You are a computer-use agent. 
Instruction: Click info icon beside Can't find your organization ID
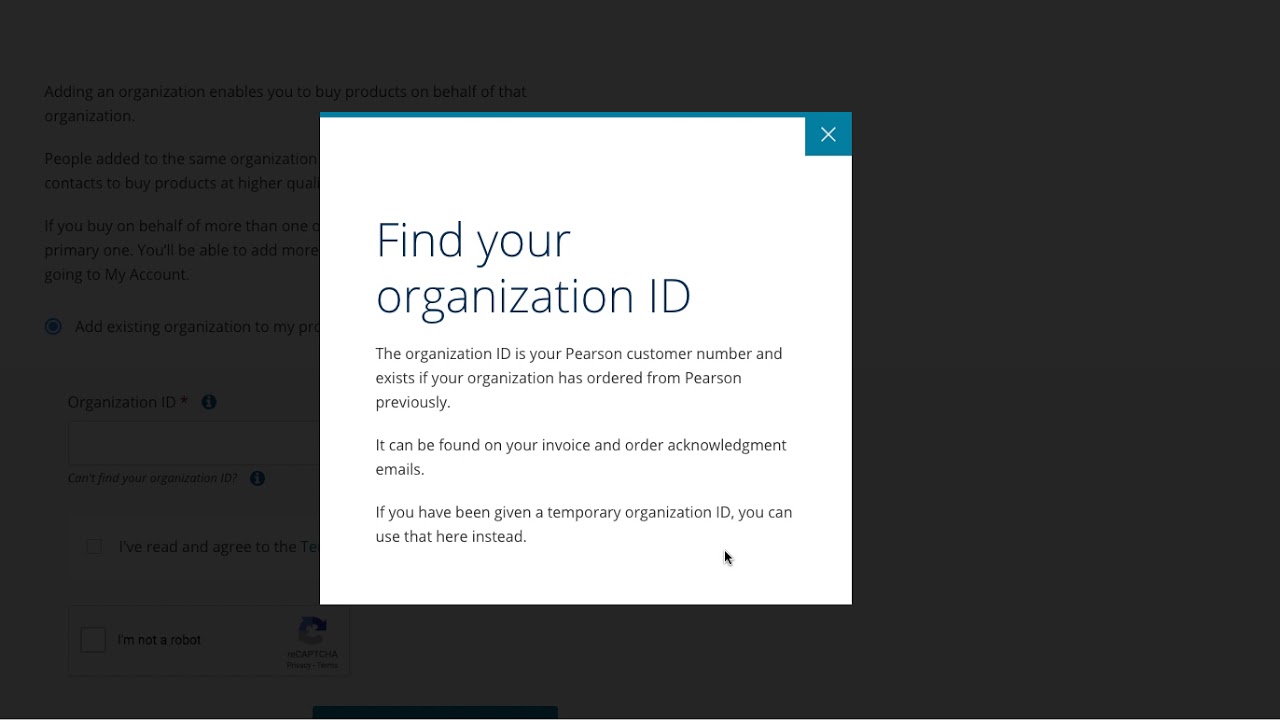coord(257,478)
